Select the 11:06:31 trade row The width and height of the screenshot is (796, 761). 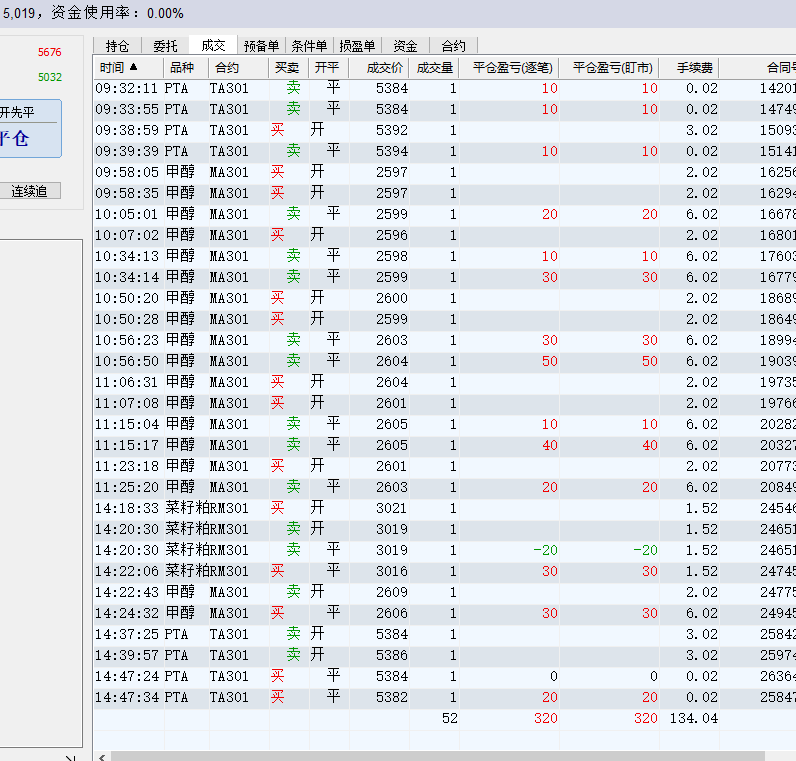[x=445, y=382]
